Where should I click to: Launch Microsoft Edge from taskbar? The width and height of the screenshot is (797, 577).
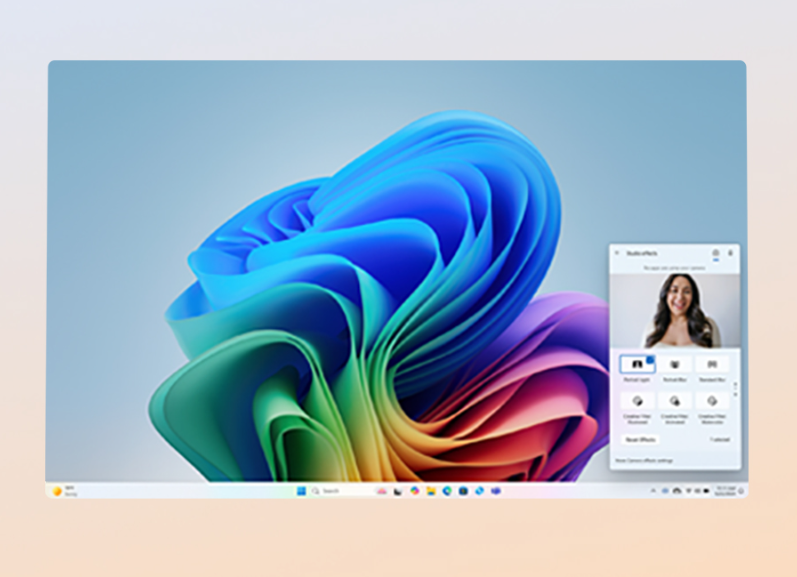[x=447, y=491]
